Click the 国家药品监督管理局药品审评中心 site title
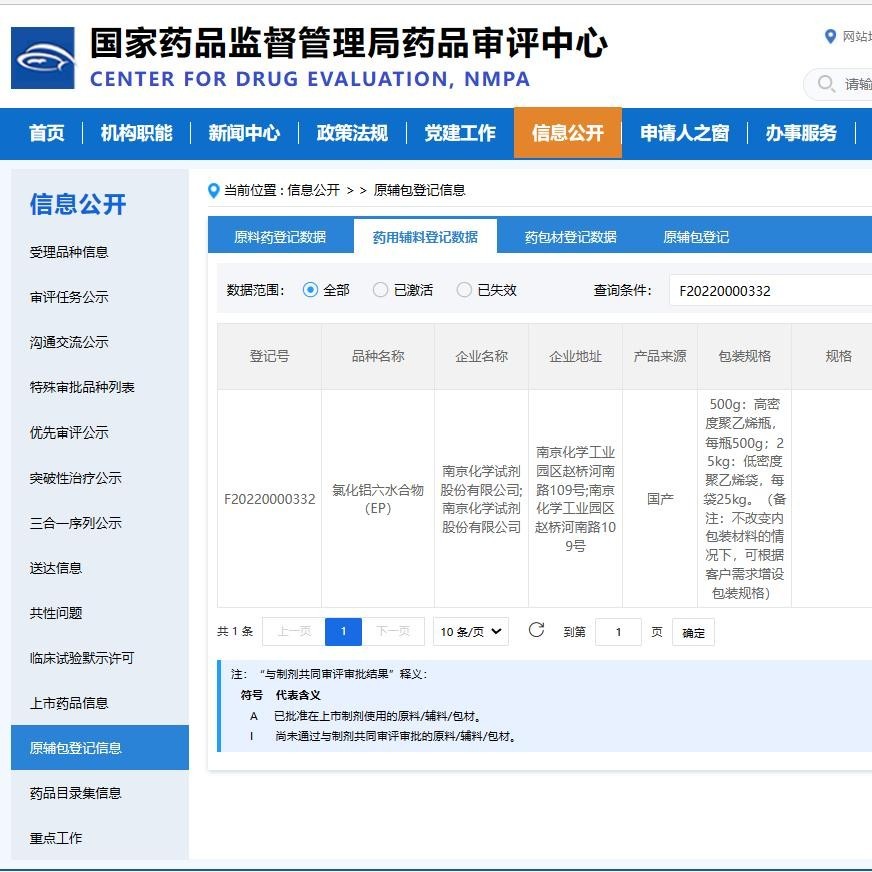The height and width of the screenshot is (872, 872). (x=349, y=43)
